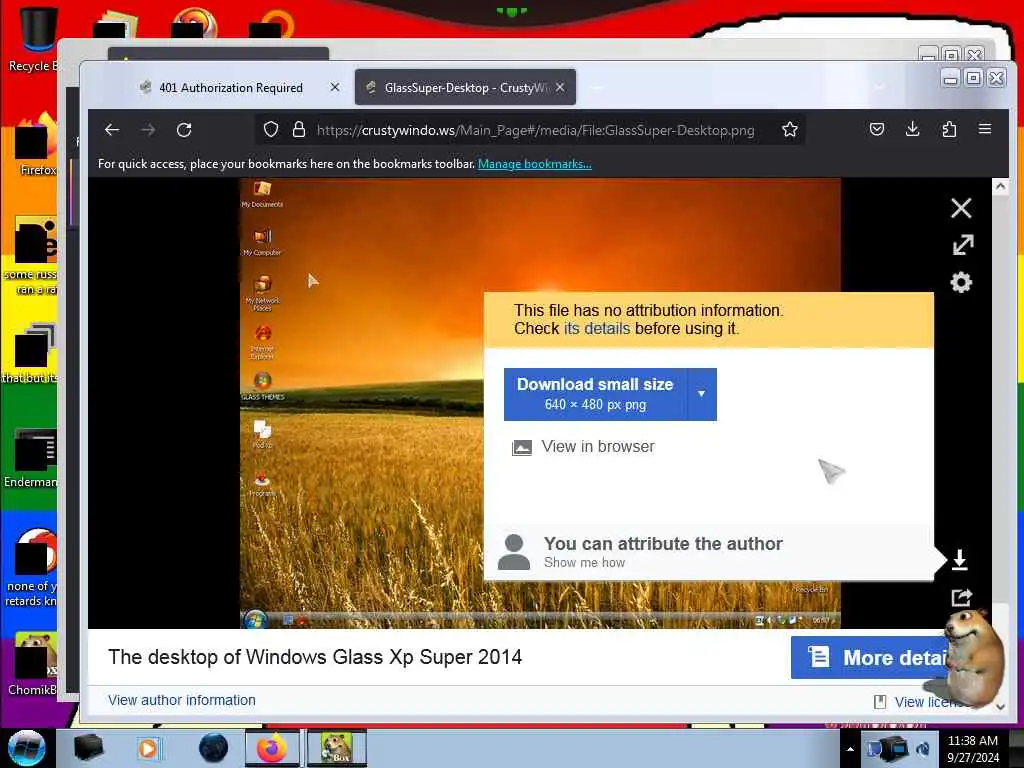Show hidden system tray icons
This screenshot has height=768, width=1024.
coord(850,749)
